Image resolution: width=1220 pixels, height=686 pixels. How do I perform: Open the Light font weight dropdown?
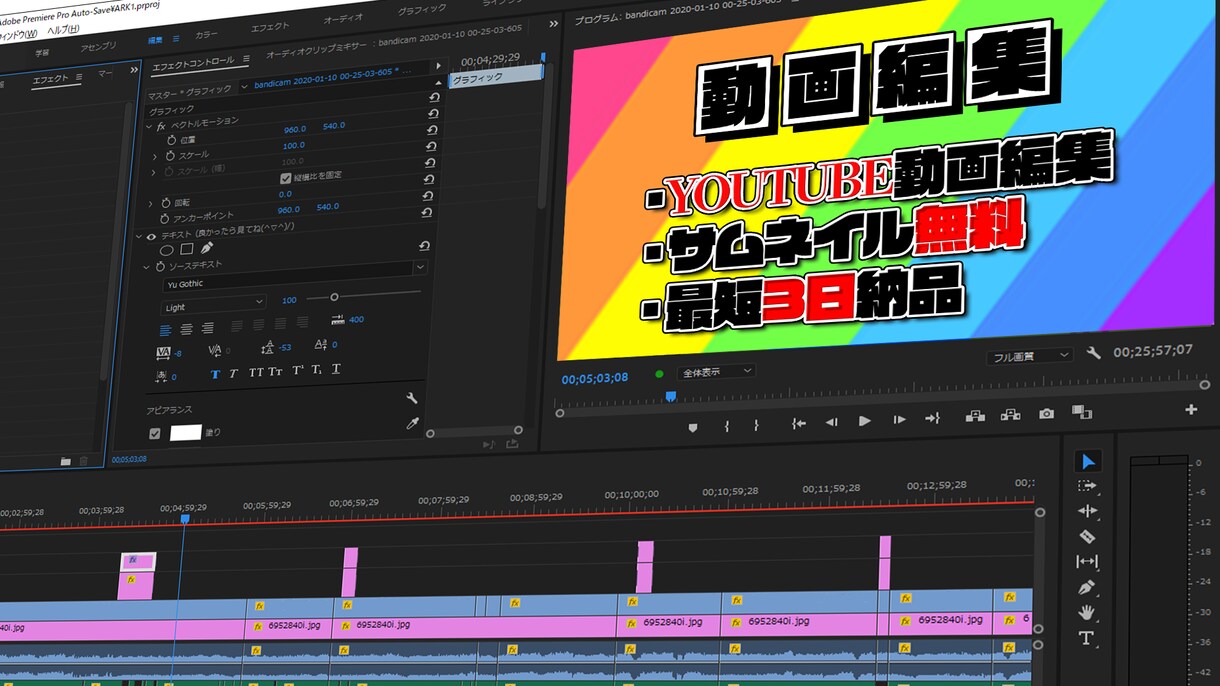click(x=213, y=303)
